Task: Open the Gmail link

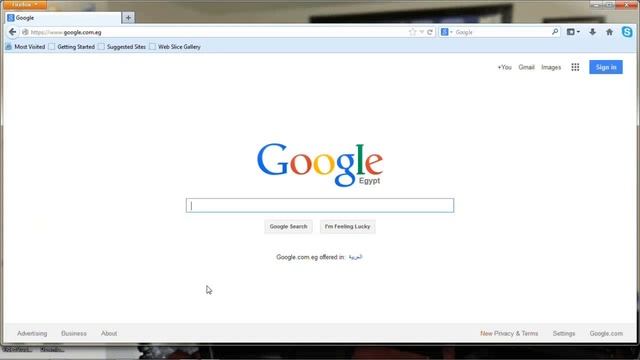Action: (x=527, y=67)
